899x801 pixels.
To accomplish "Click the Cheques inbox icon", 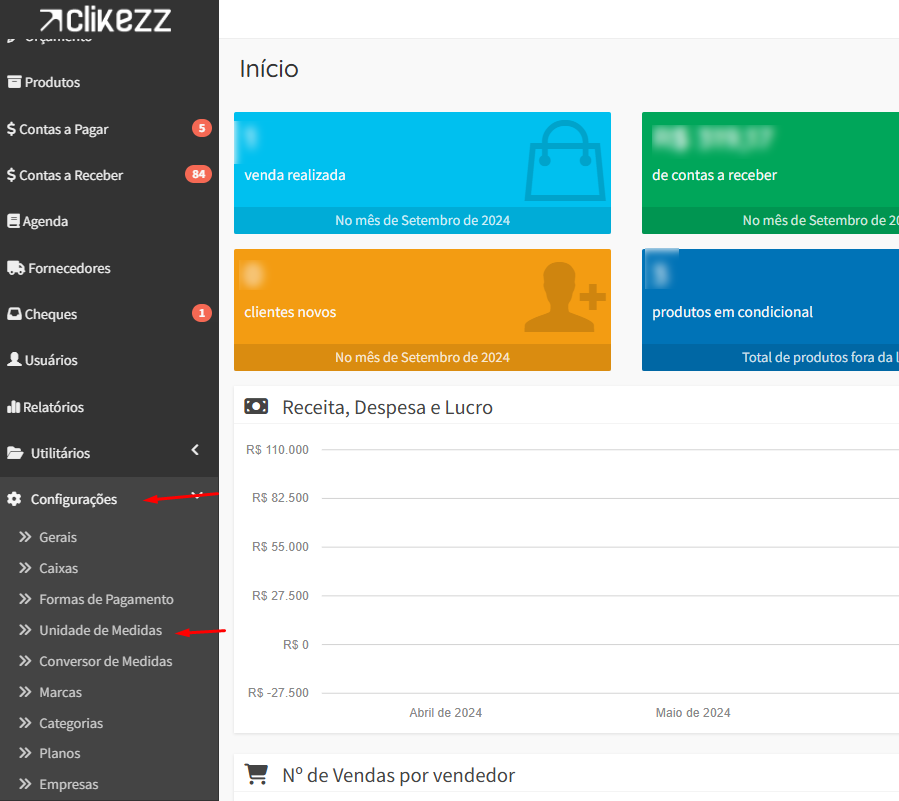I will pyautogui.click(x=14, y=314).
